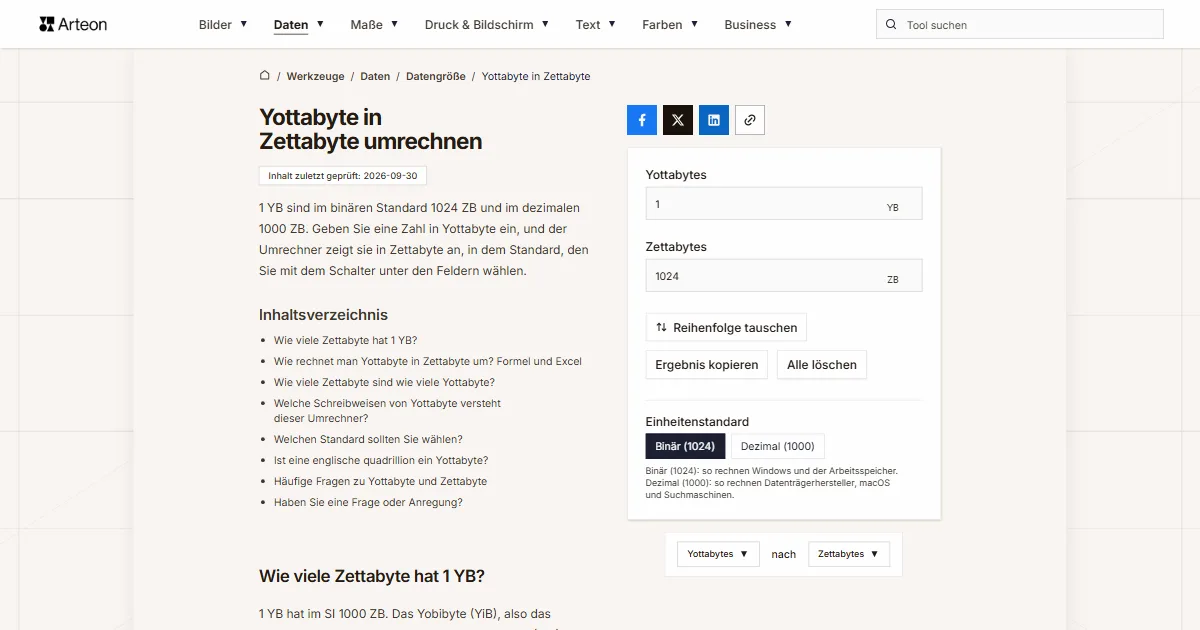Jump to 'Wie viele Zettabyte hat 1 YB?' in the contents
Screen dimensions: 1200x630
pos(345,340)
